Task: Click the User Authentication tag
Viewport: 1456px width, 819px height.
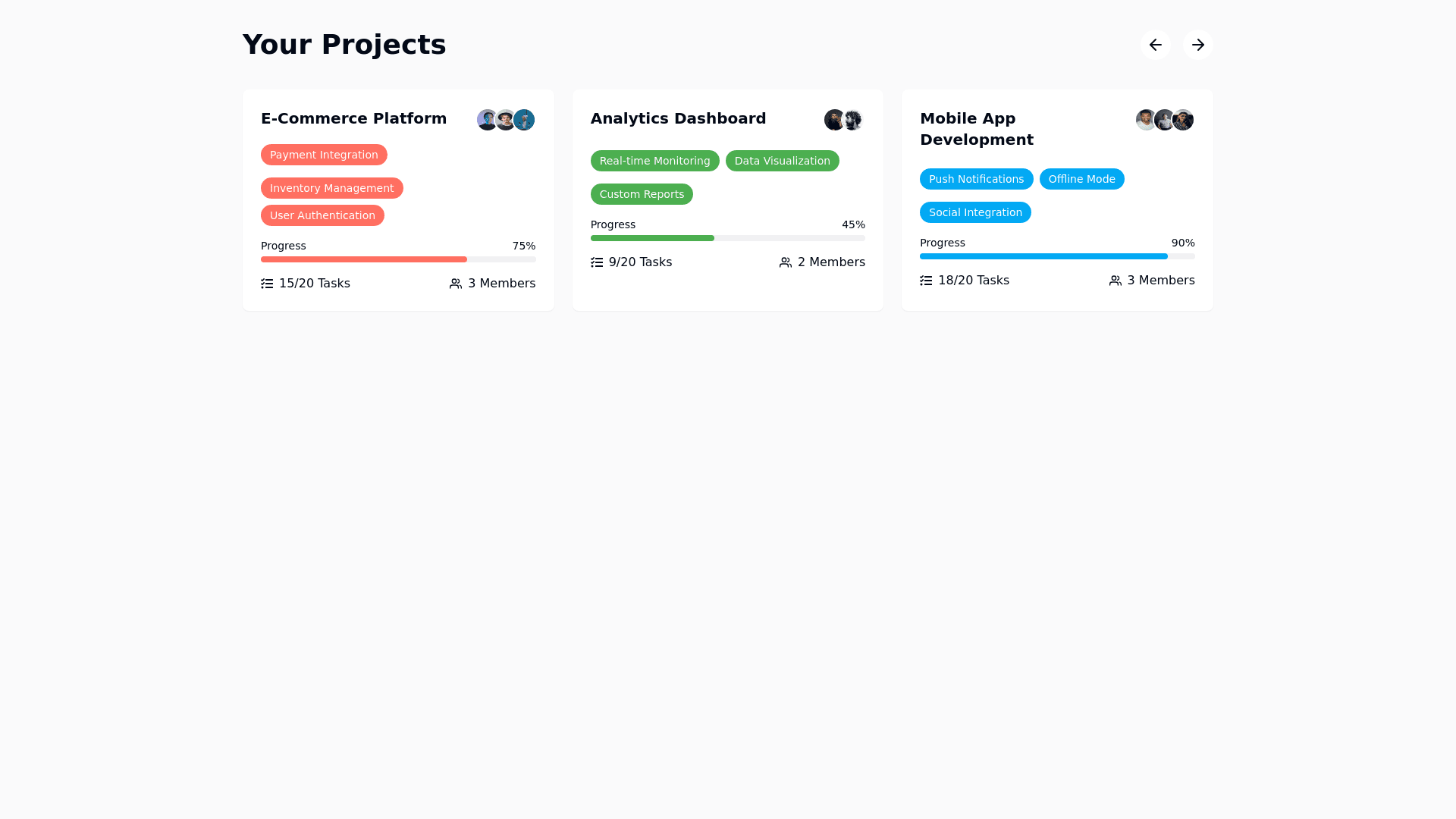Action: (322, 215)
